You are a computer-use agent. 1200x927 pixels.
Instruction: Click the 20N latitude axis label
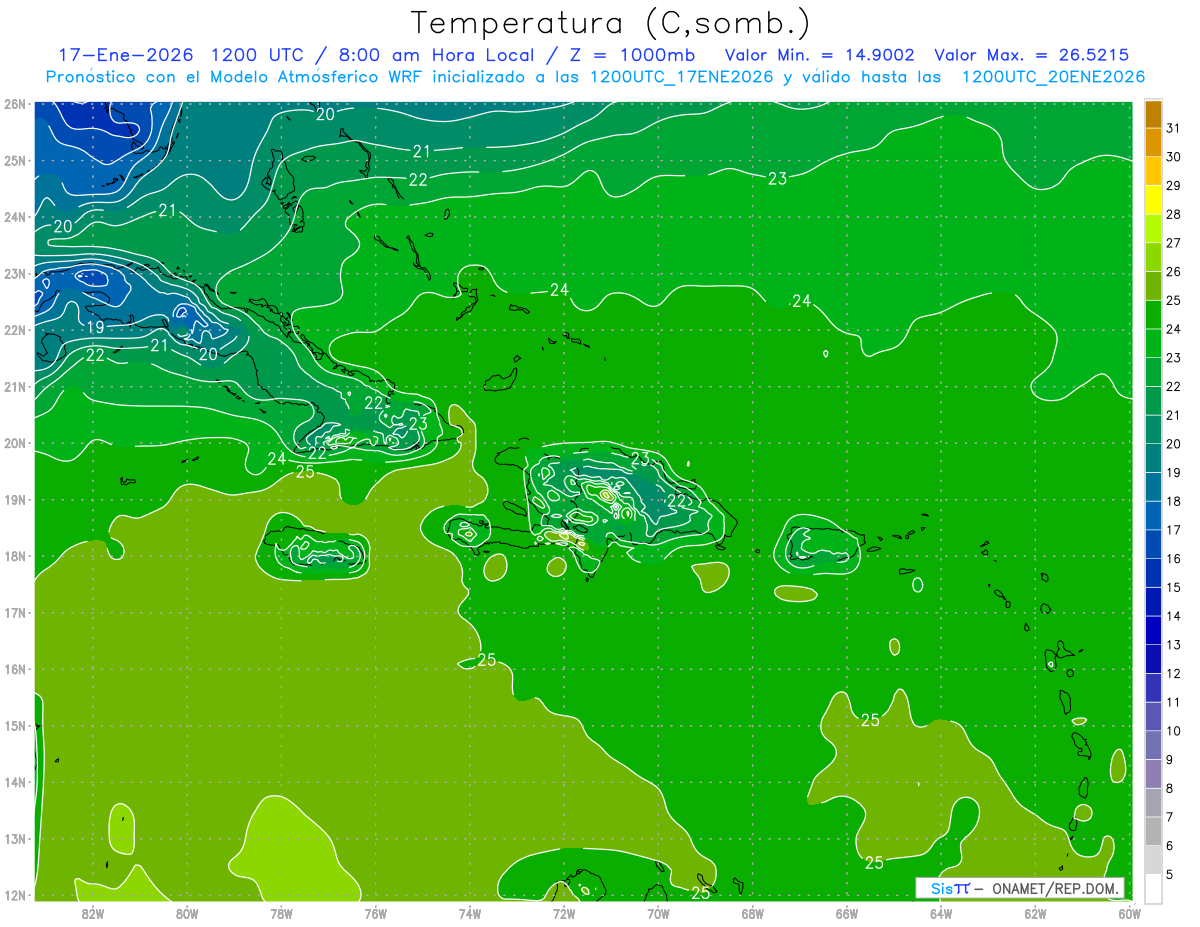[x=15, y=443]
